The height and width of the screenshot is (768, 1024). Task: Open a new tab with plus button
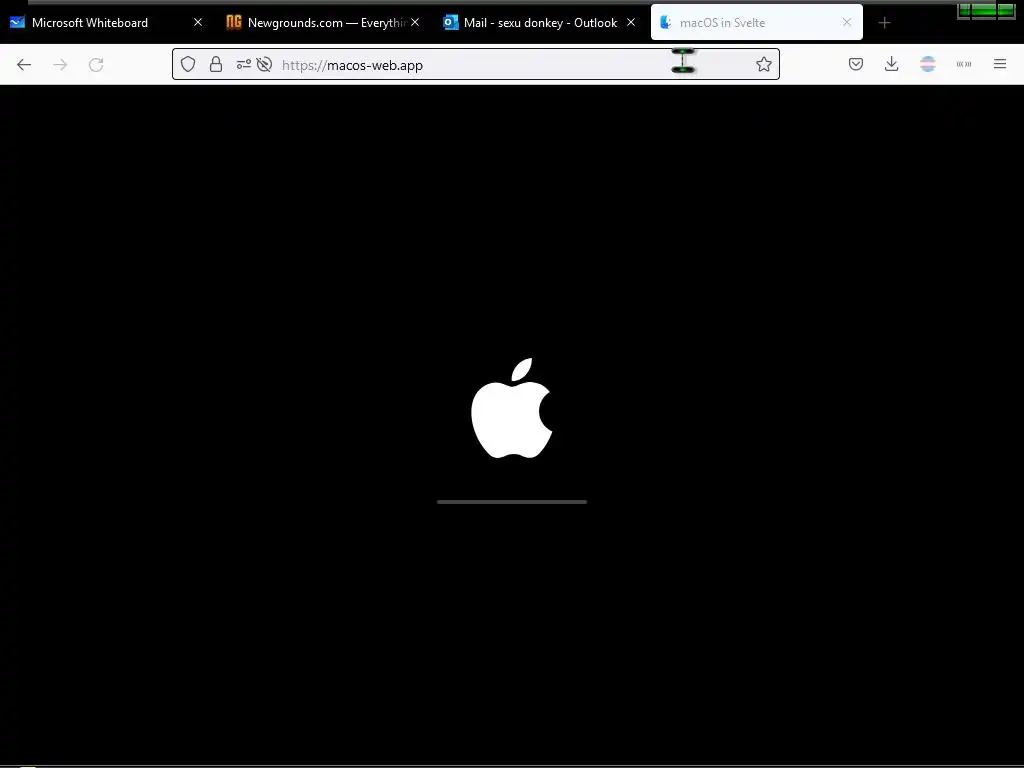[884, 23]
